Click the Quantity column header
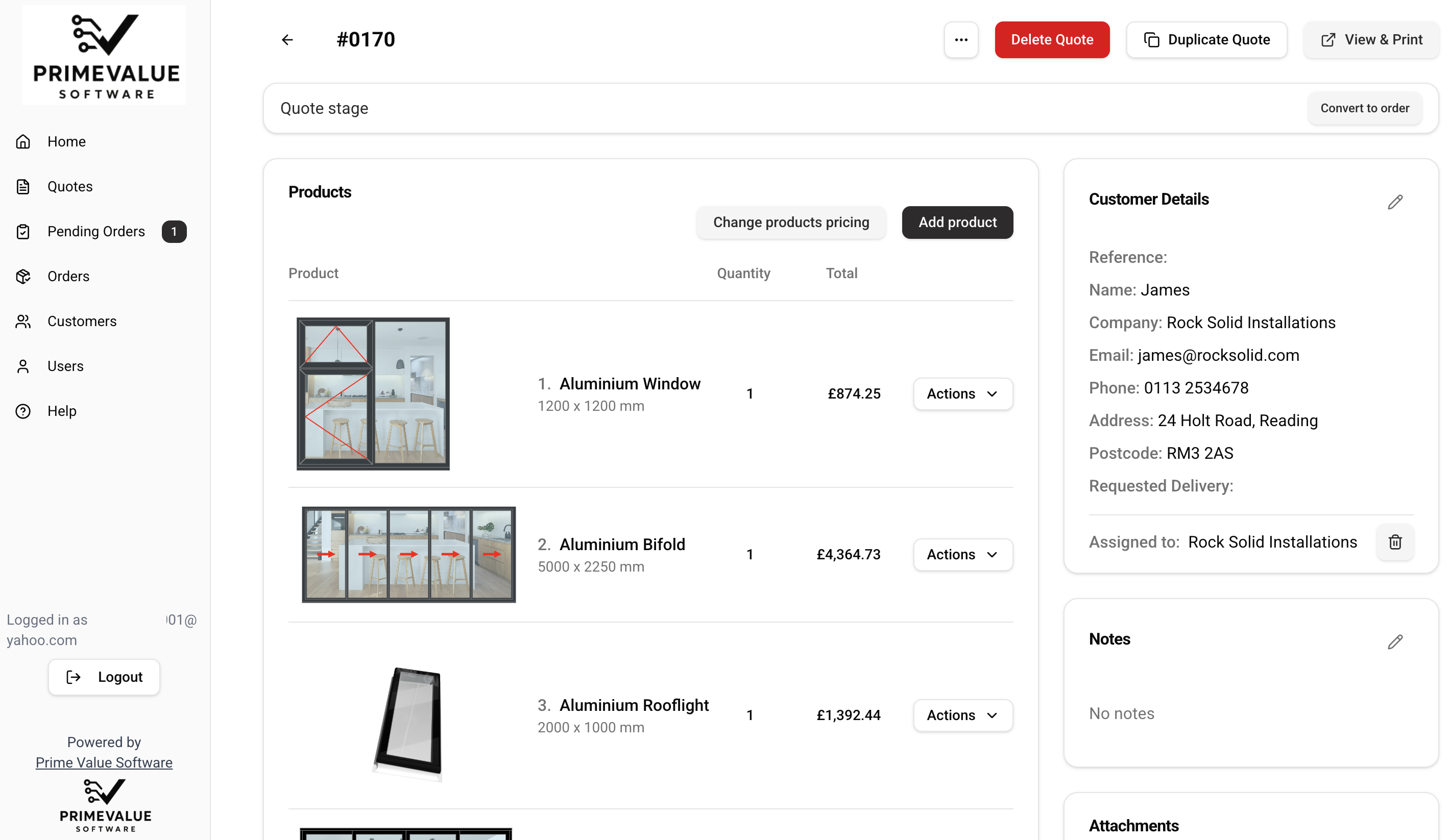Screen dimensions: 1450x840 click(x=743, y=273)
